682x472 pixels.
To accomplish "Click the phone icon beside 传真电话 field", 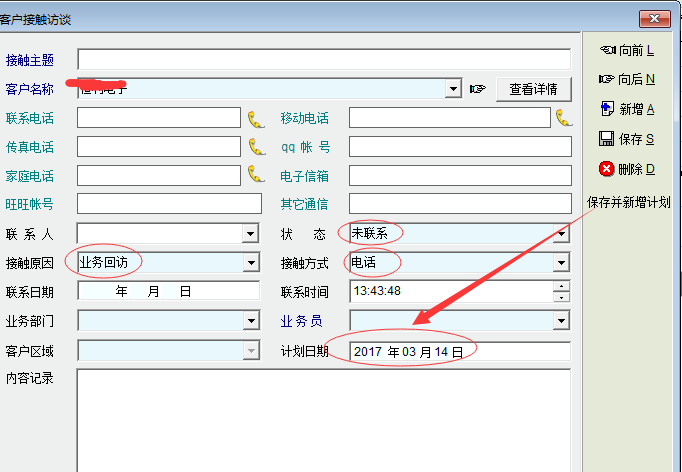I will [257, 147].
